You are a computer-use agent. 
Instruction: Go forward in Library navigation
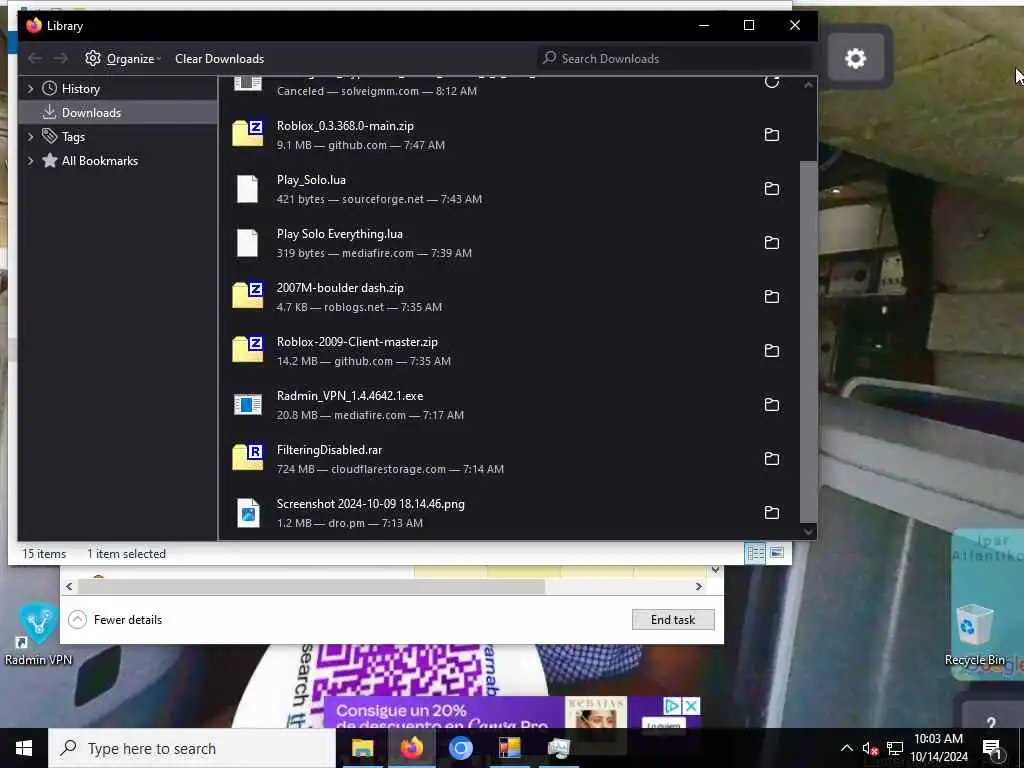[60, 59]
